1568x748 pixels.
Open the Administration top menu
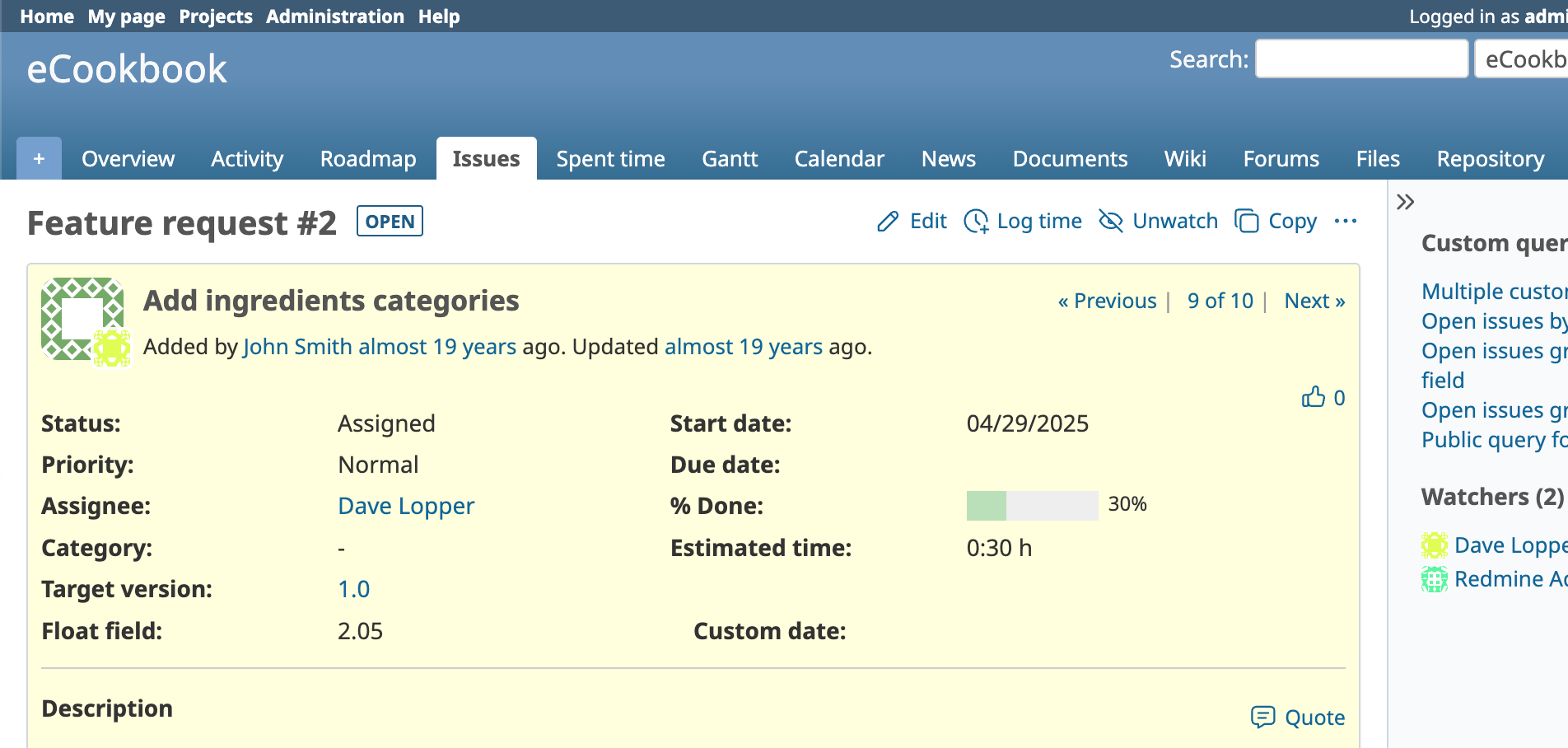coord(334,16)
